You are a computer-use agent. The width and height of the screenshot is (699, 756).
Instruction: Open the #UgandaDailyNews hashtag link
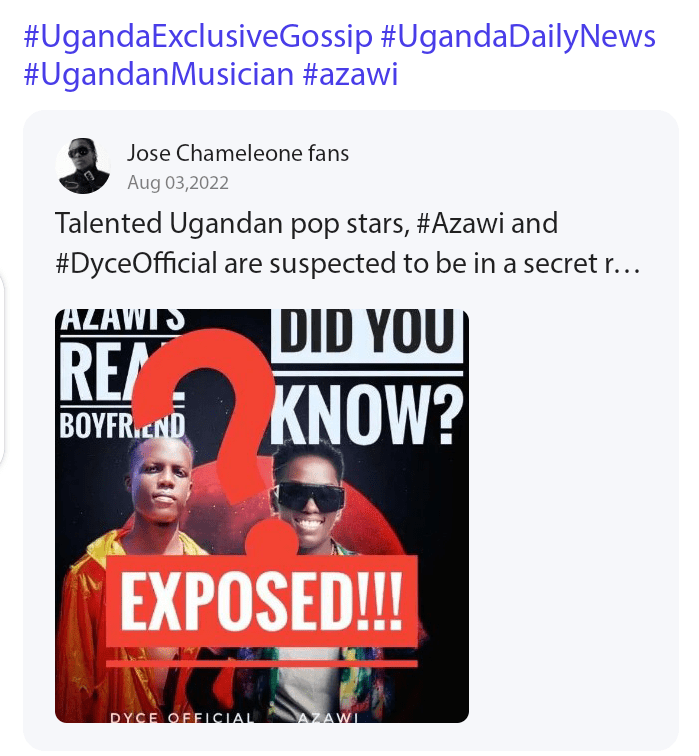coord(518,37)
